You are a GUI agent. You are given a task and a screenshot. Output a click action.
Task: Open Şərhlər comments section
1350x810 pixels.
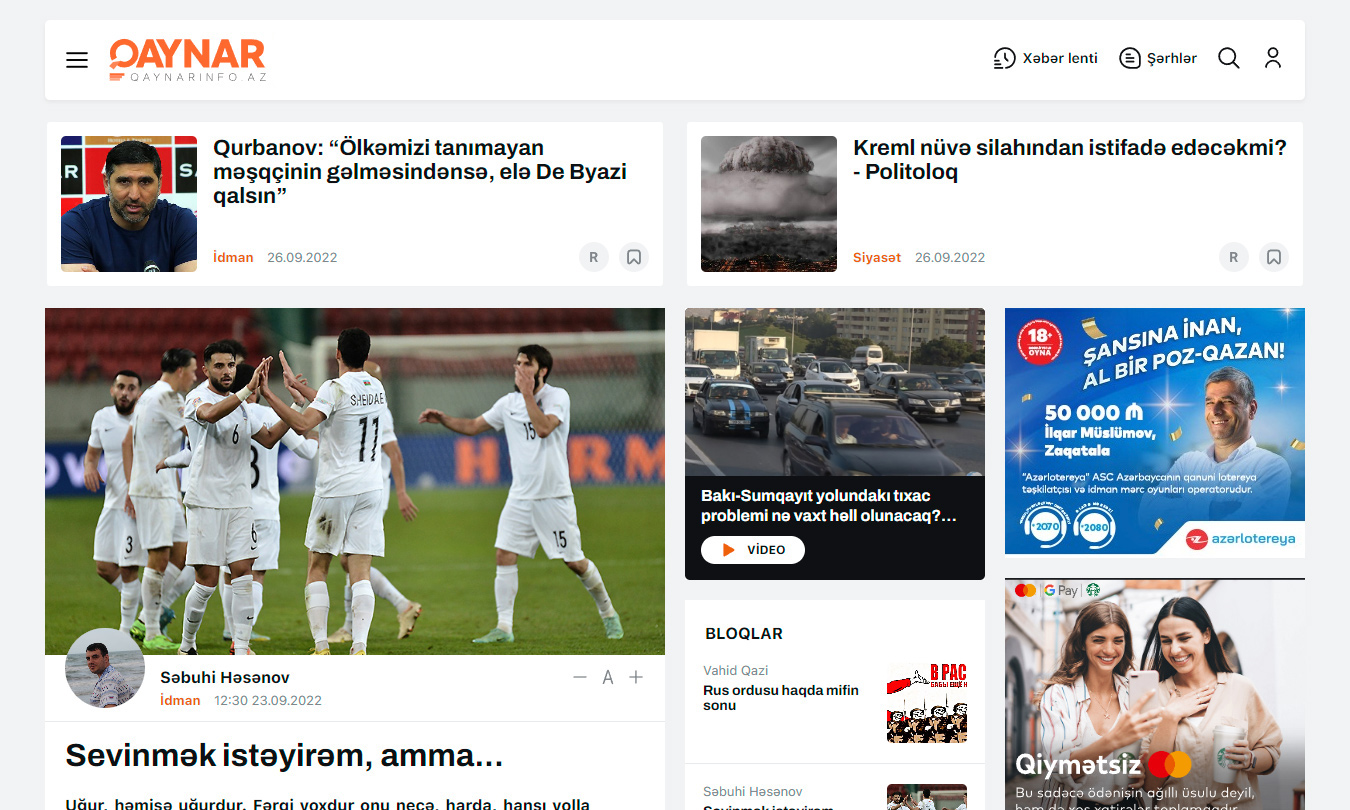coord(1157,58)
